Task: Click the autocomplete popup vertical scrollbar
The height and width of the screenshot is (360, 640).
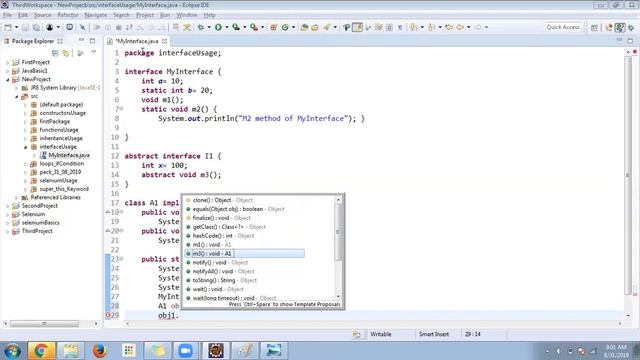Action: tap(338, 232)
